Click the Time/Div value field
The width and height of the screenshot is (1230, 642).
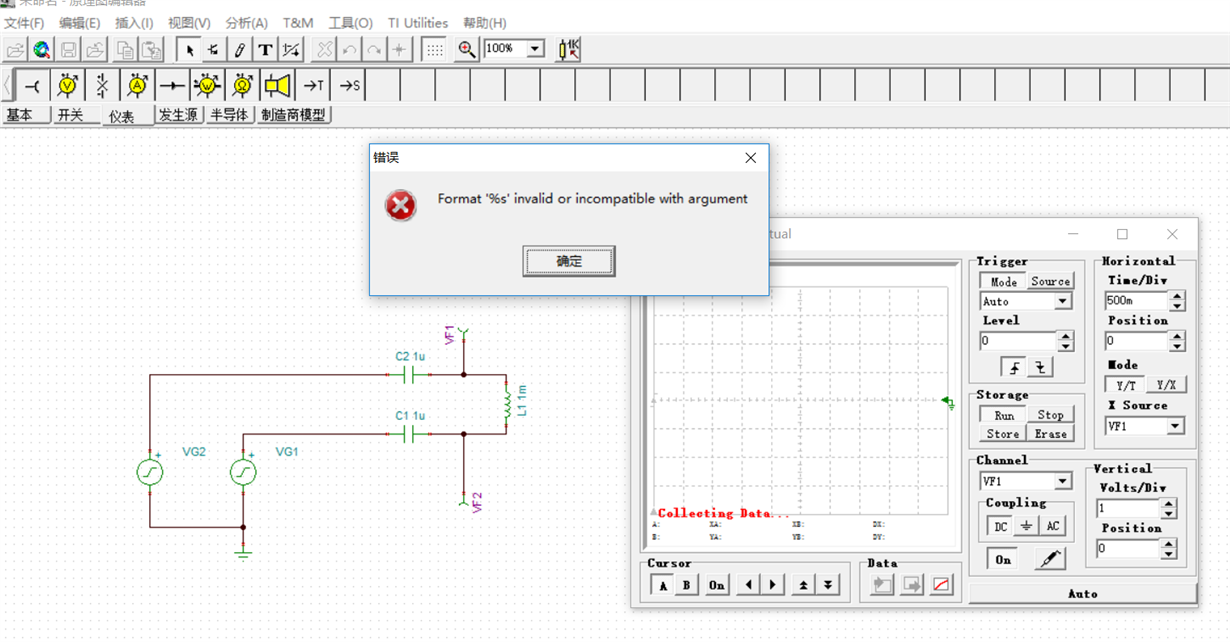click(1136, 300)
